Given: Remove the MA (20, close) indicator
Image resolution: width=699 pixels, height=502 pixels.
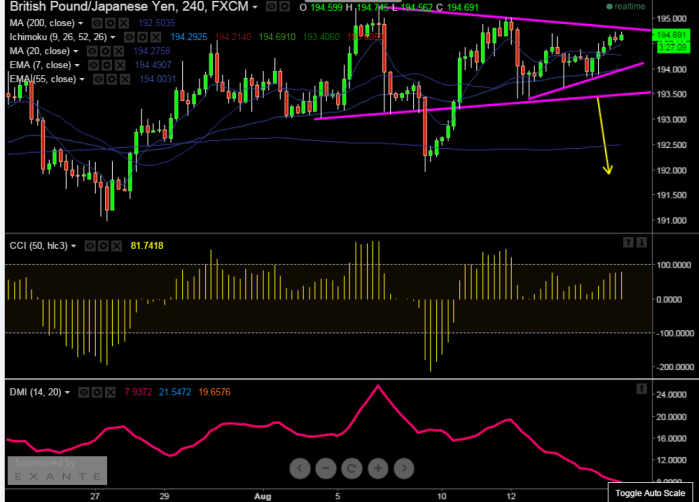Looking at the screenshot, I should click(119, 51).
